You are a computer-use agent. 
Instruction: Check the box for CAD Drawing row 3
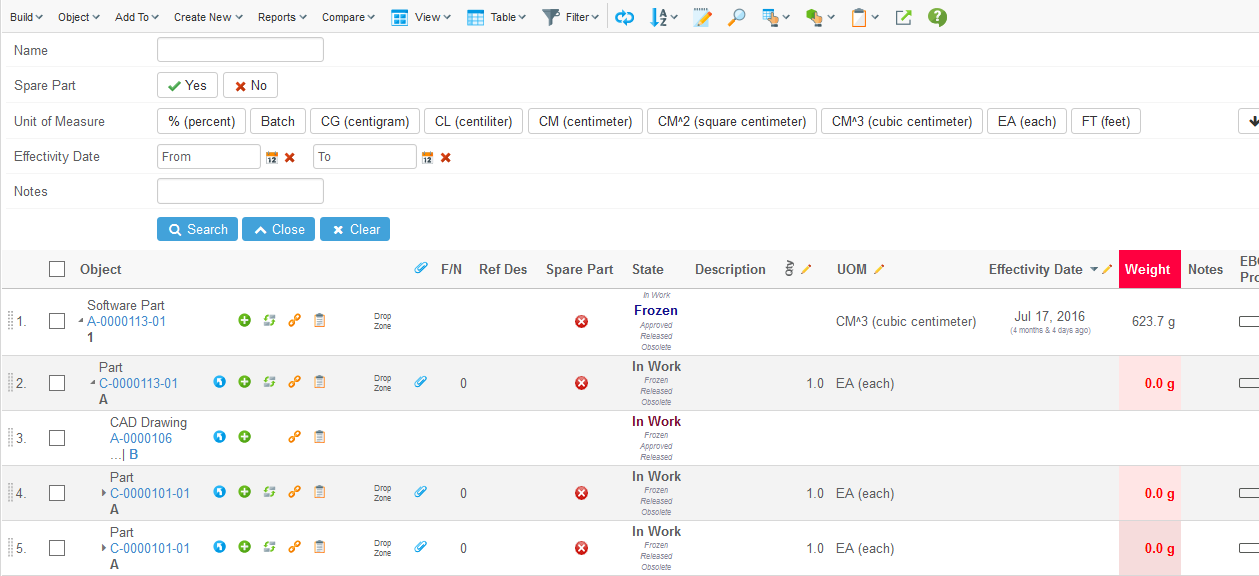pyautogui.click(x=57, y=438)
